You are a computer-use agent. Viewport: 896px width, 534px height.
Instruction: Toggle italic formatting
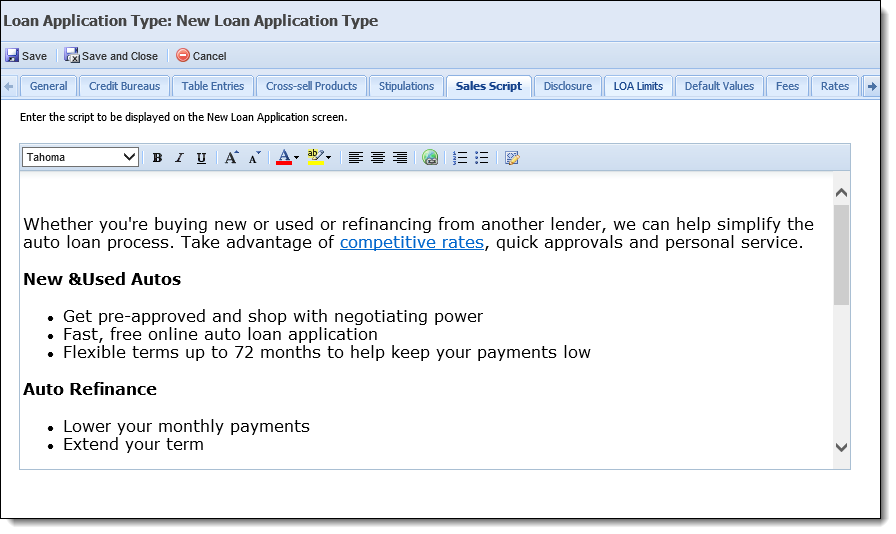(179, 158)
